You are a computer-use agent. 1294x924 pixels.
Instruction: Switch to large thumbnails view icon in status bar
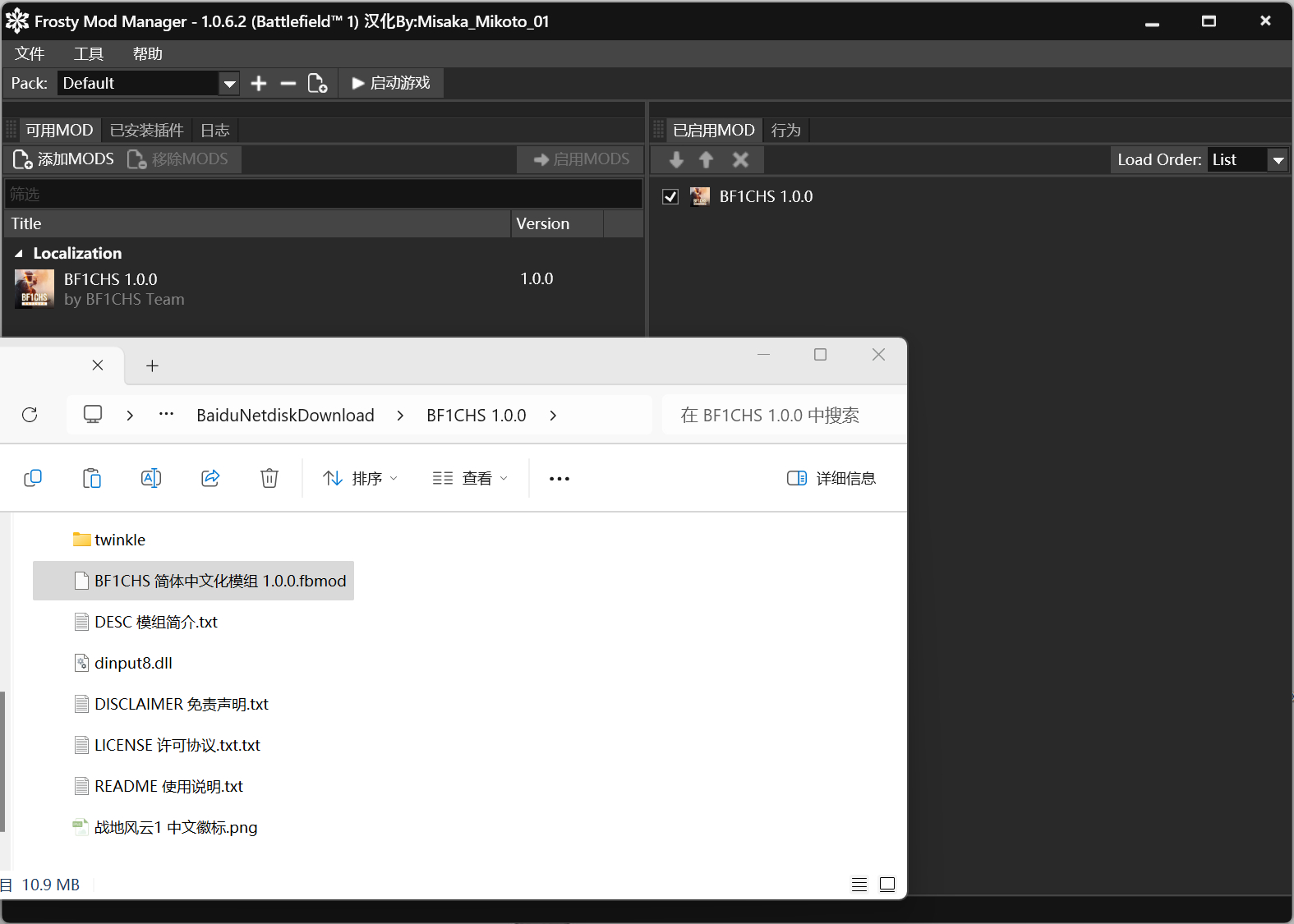click(x=887, y=885)
